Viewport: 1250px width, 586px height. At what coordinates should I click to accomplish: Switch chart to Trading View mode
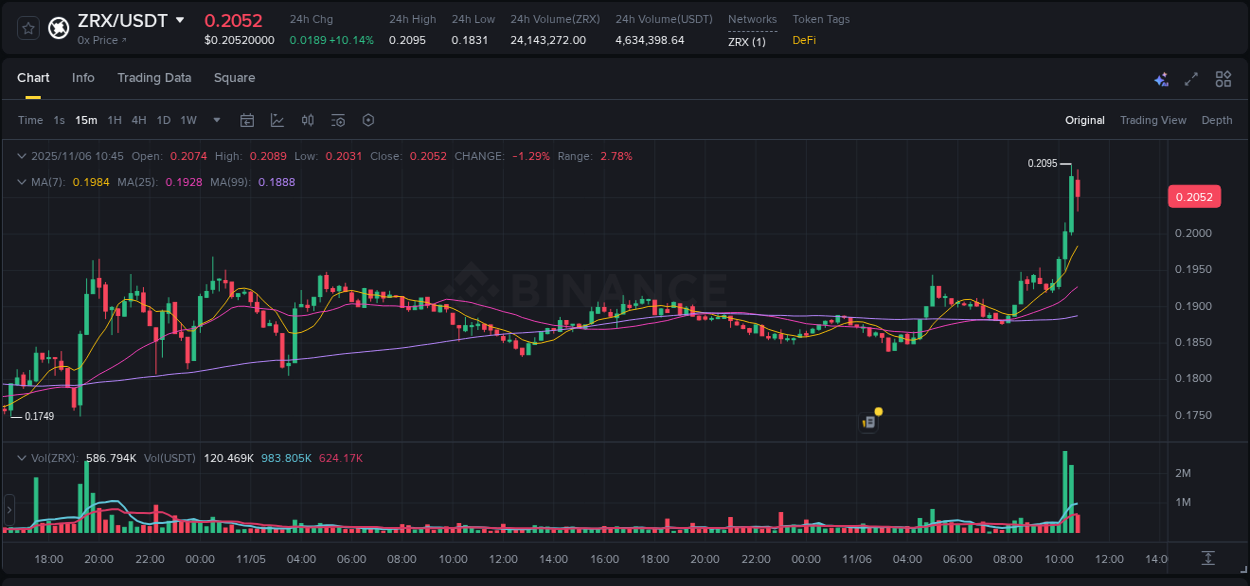pyautogui.click(x=1153, y=120)
